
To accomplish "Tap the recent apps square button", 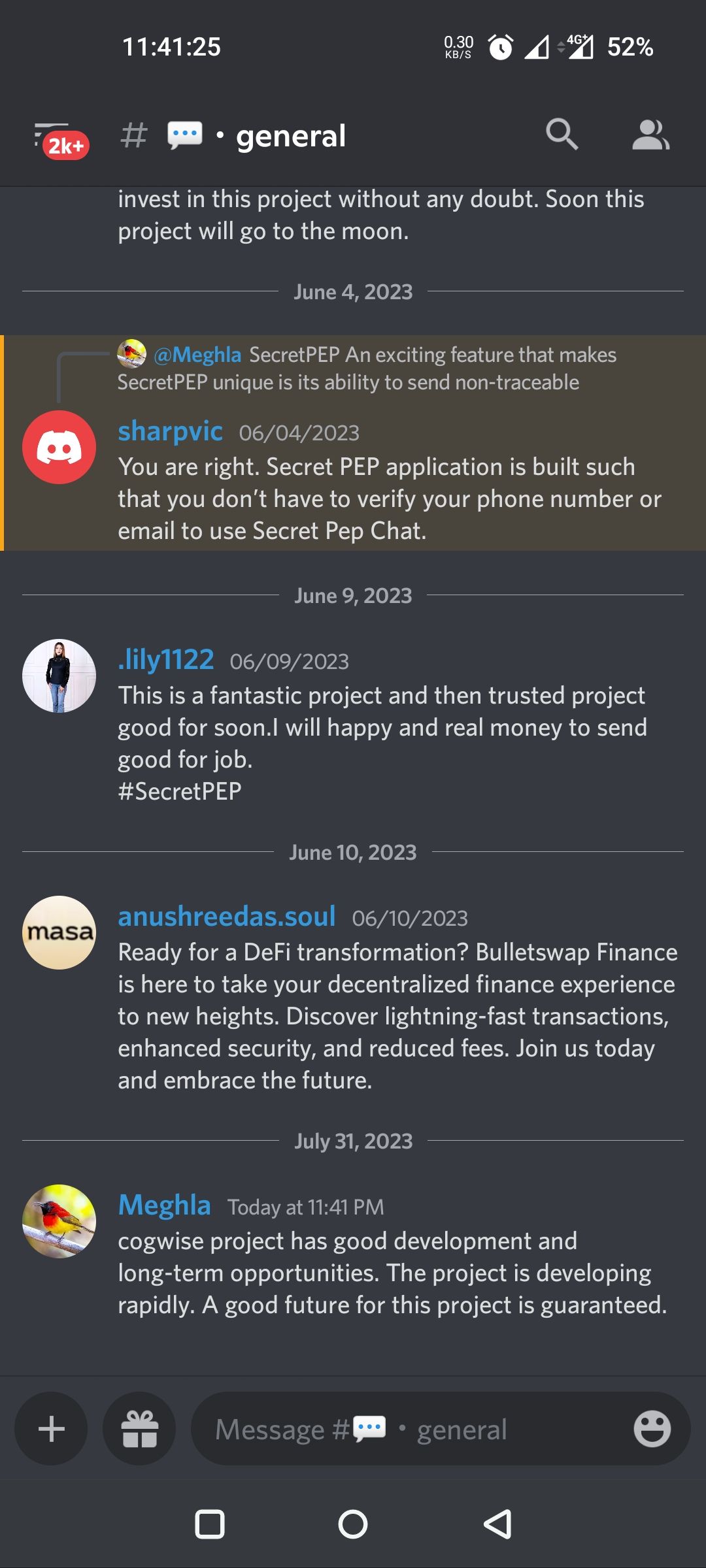I will 210,1524.
